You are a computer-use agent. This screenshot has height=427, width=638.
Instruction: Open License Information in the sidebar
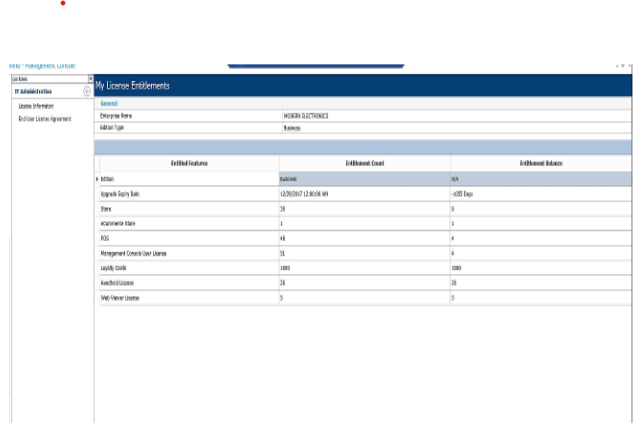pos(36,106)
